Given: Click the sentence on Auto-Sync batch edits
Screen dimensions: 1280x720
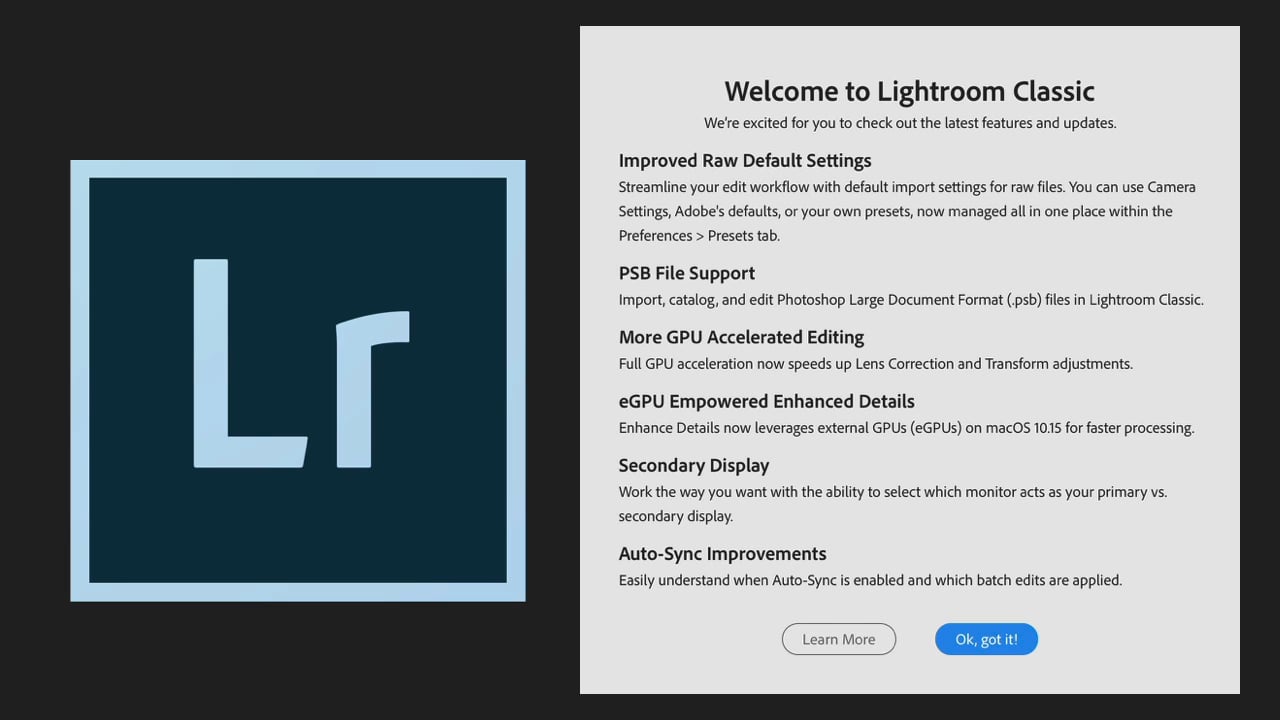Looking at the screenshot, I should point(870,579).
